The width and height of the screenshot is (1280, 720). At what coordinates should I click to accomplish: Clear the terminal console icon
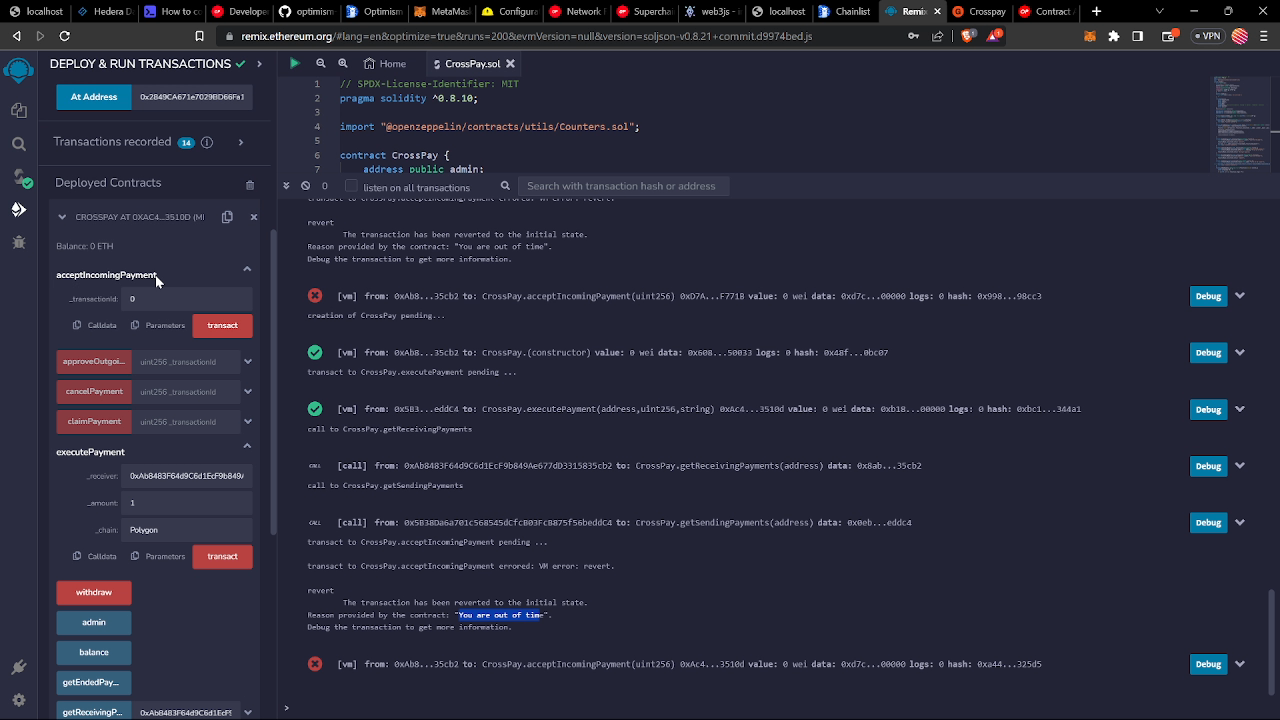[305, 186]
